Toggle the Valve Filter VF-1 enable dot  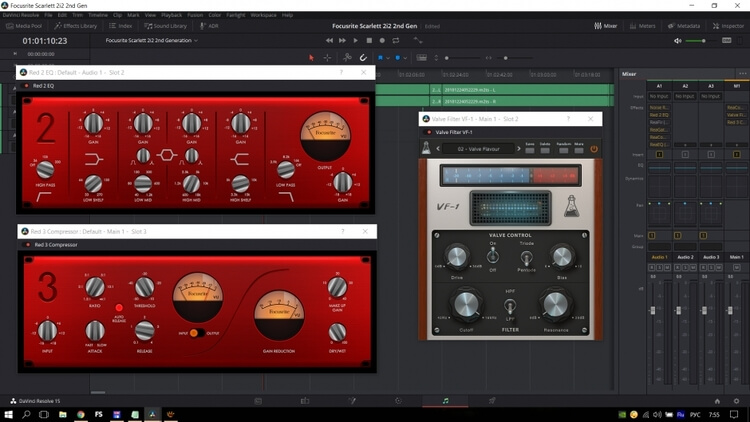(429, 132)
